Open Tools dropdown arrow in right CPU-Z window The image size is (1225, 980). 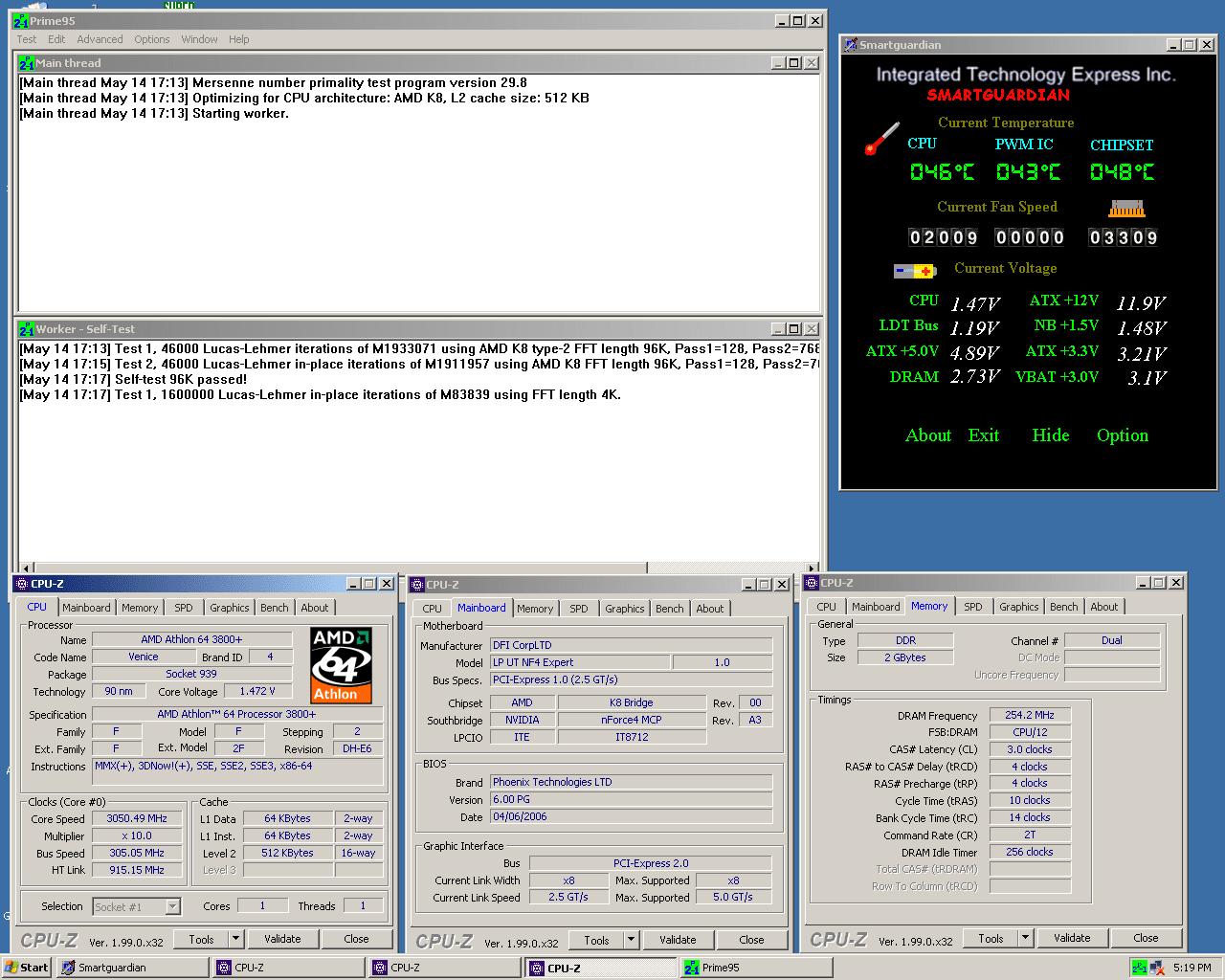(x=1026, y=938)
